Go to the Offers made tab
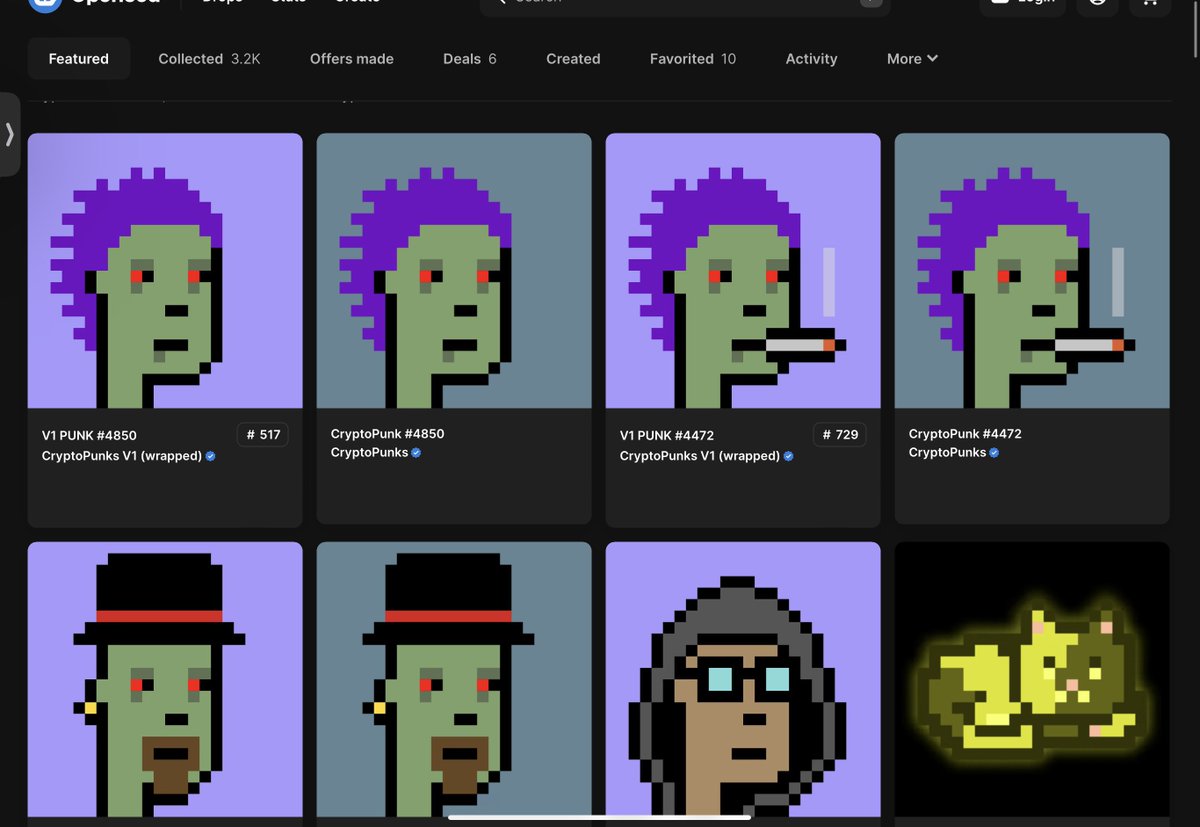1200x827 pixels. [352, 59]
